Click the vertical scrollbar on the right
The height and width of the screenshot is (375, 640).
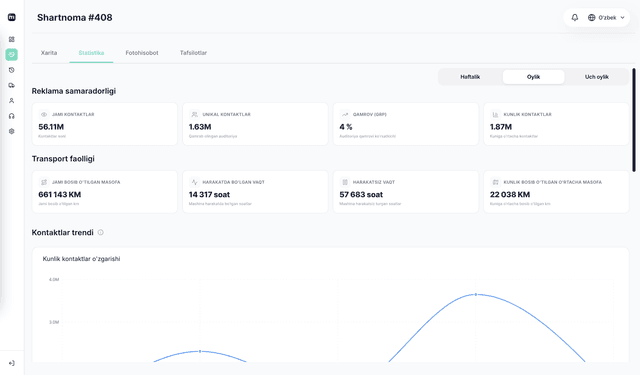point(634,120)
